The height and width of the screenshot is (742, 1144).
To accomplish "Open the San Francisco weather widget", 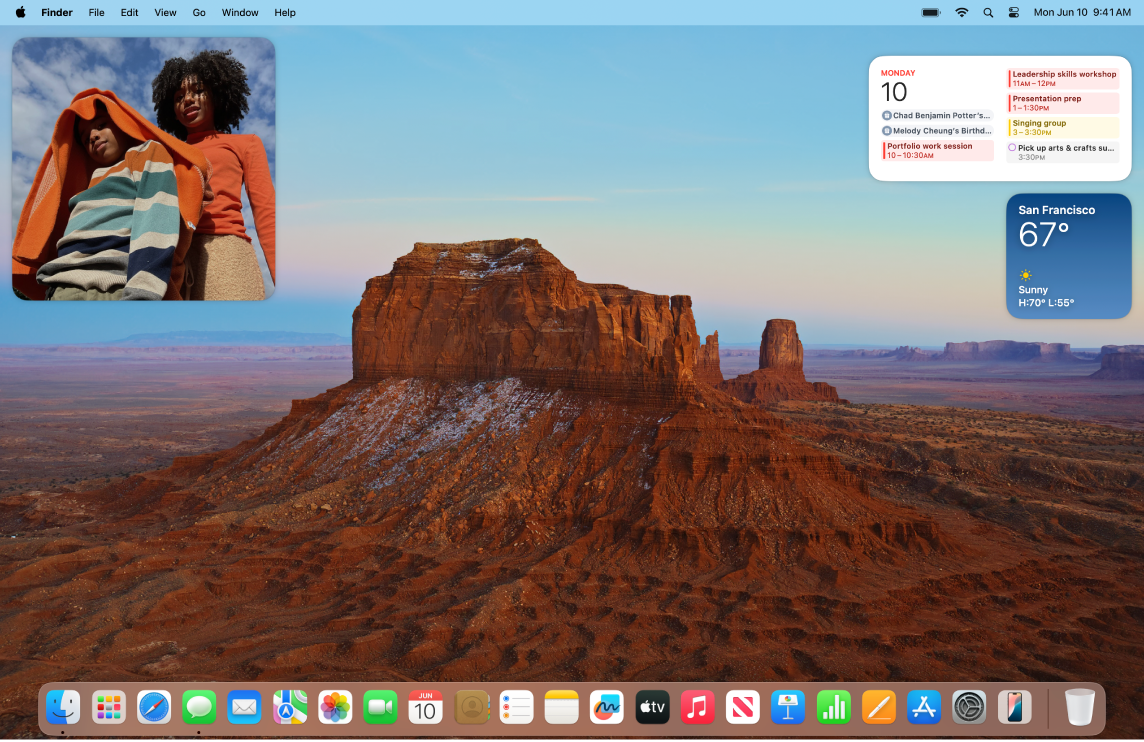I will coord(1068,256).
